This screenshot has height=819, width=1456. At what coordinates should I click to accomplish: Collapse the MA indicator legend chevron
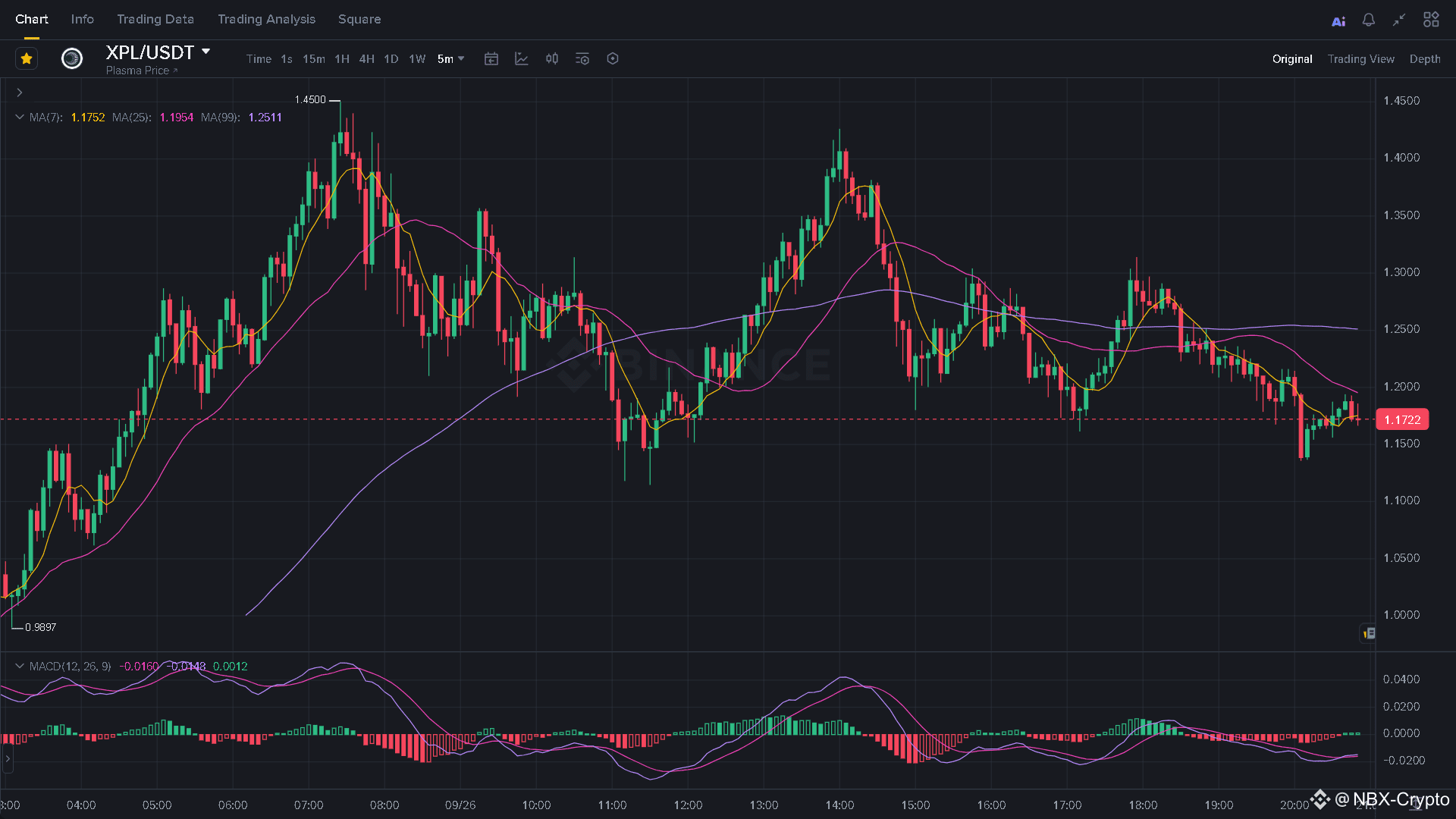pyautogui.click(x=20, y=117)
